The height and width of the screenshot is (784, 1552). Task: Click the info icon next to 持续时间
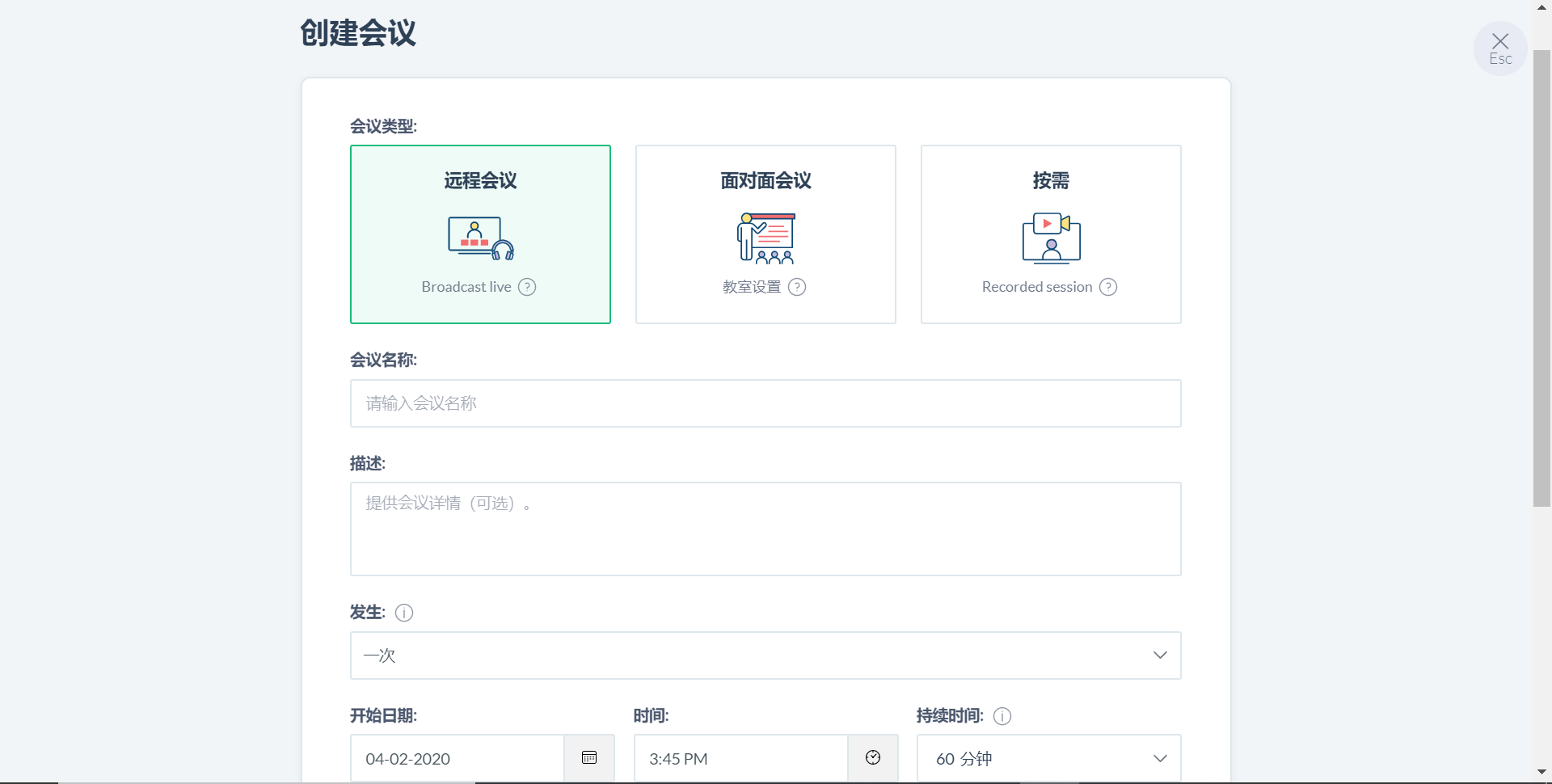(1002, 716)
